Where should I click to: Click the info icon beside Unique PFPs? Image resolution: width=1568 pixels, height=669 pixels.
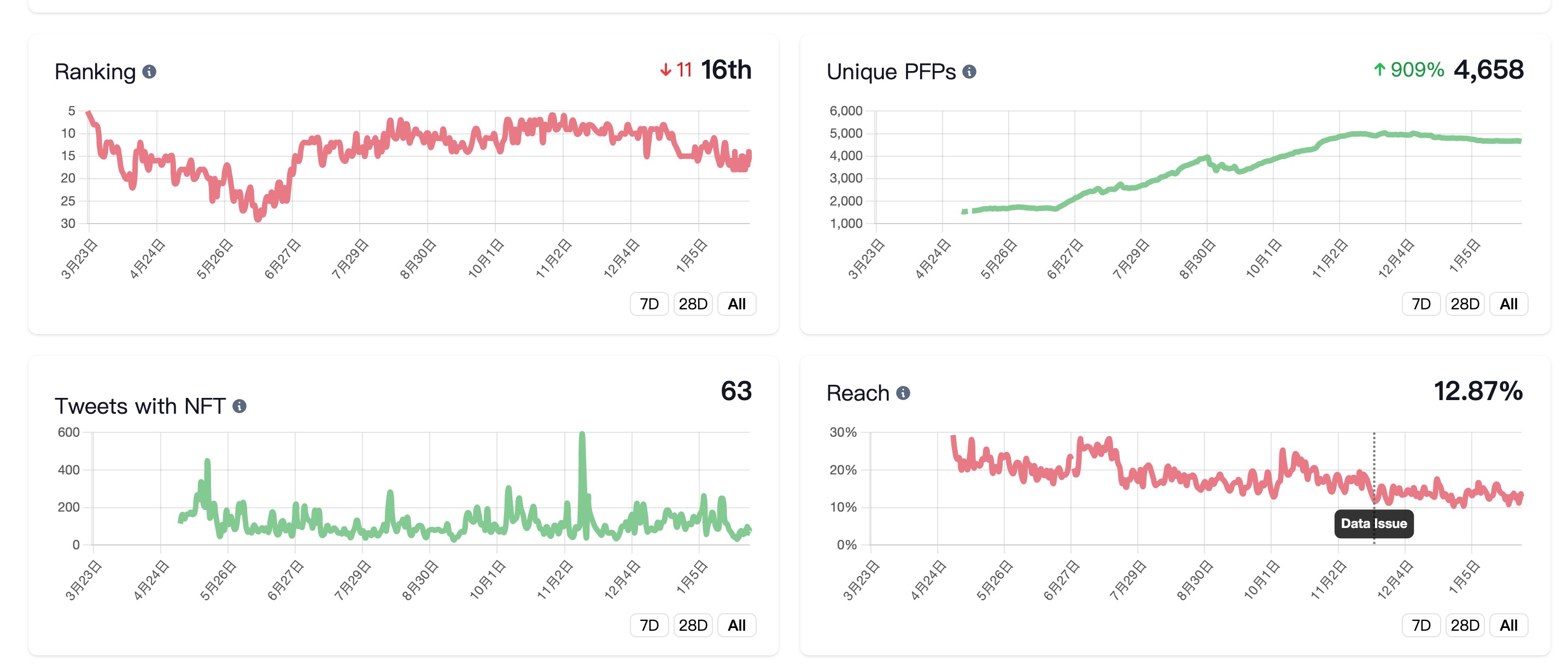pyautogui.click(x=969, y=72)
